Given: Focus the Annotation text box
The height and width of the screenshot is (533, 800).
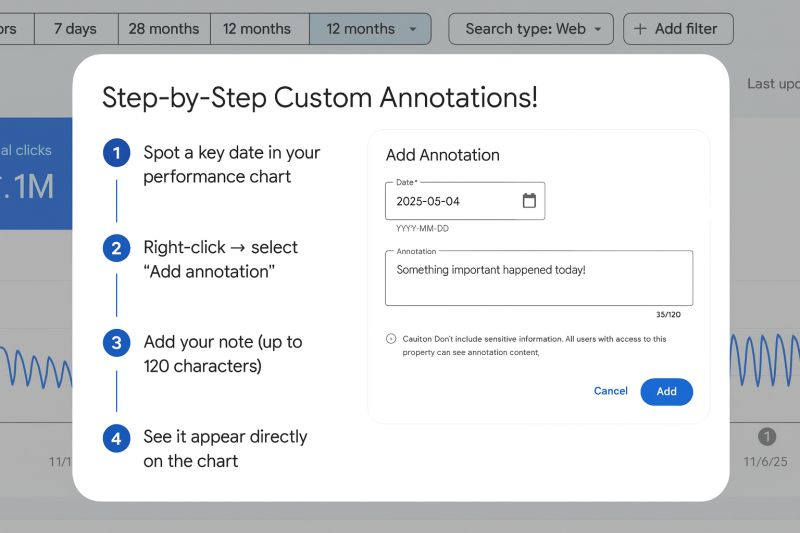Looking at the screenshot, I should pyautogui.click(x=538, y=278).
